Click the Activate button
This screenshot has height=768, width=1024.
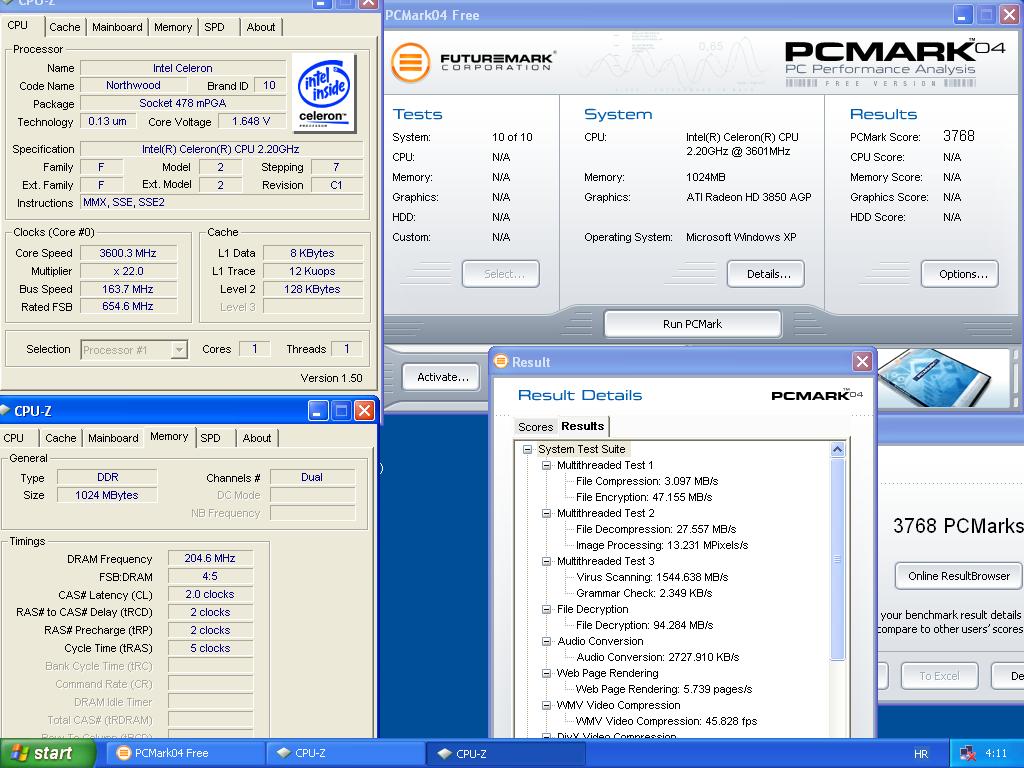pyautogui.click(x=443, y=377)
